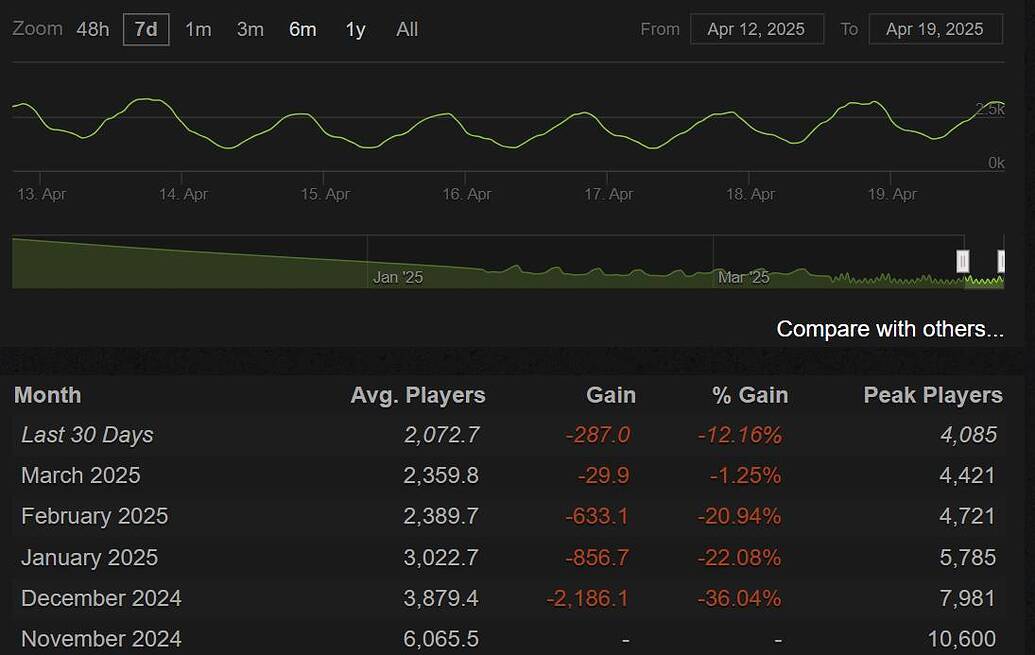
Task: Click the December 2024 month entry
Action: tap(100, 597)
